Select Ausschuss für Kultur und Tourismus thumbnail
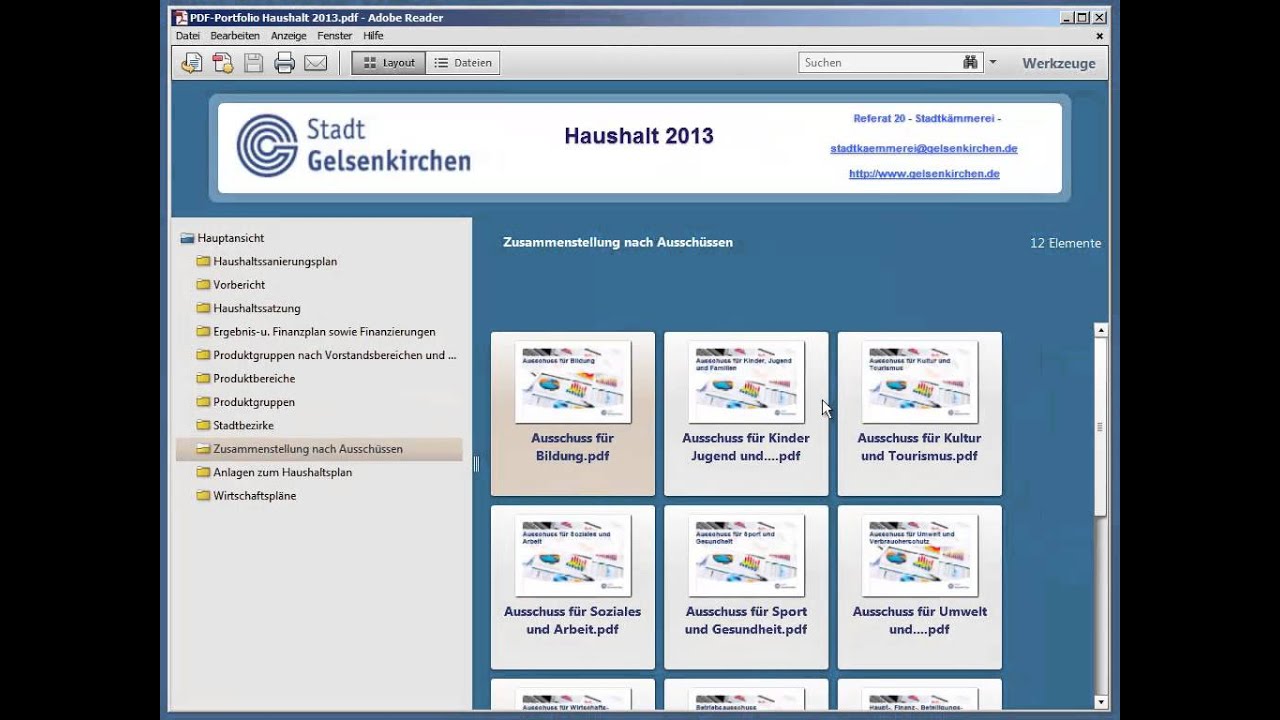 click(x=919, y=382)
